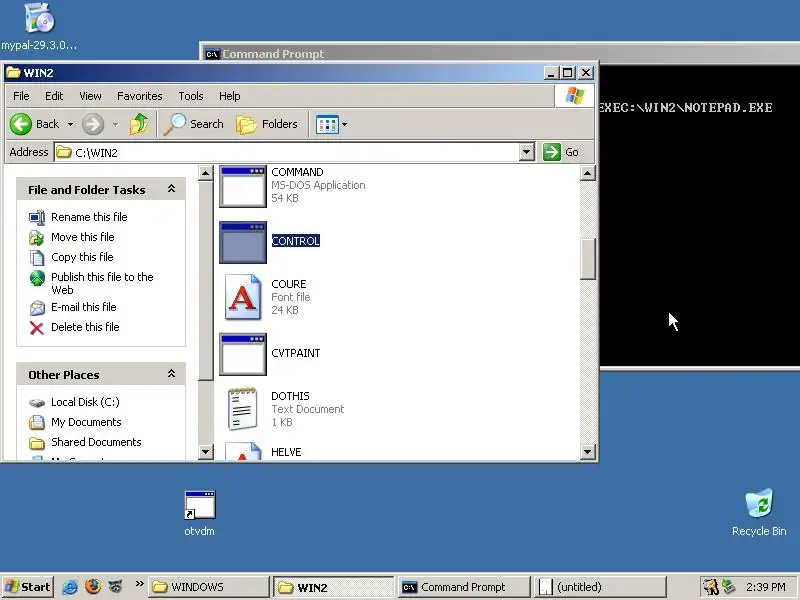Click the e-mail envelope icon
Viewport: 800px width, 600px height.
pyautogui.click(x=37, y=308)
